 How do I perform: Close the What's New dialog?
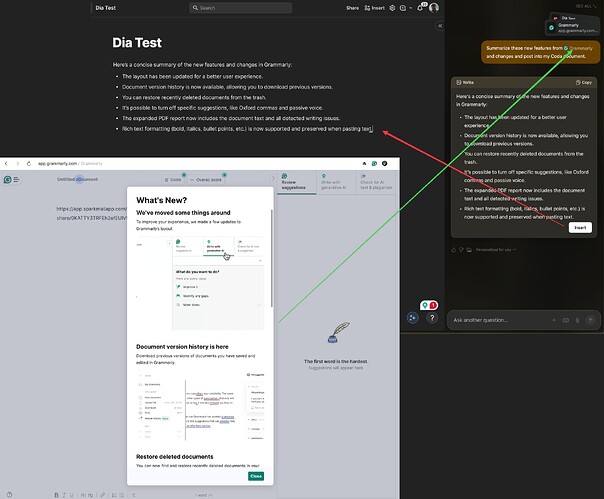[x=256, y=476]
